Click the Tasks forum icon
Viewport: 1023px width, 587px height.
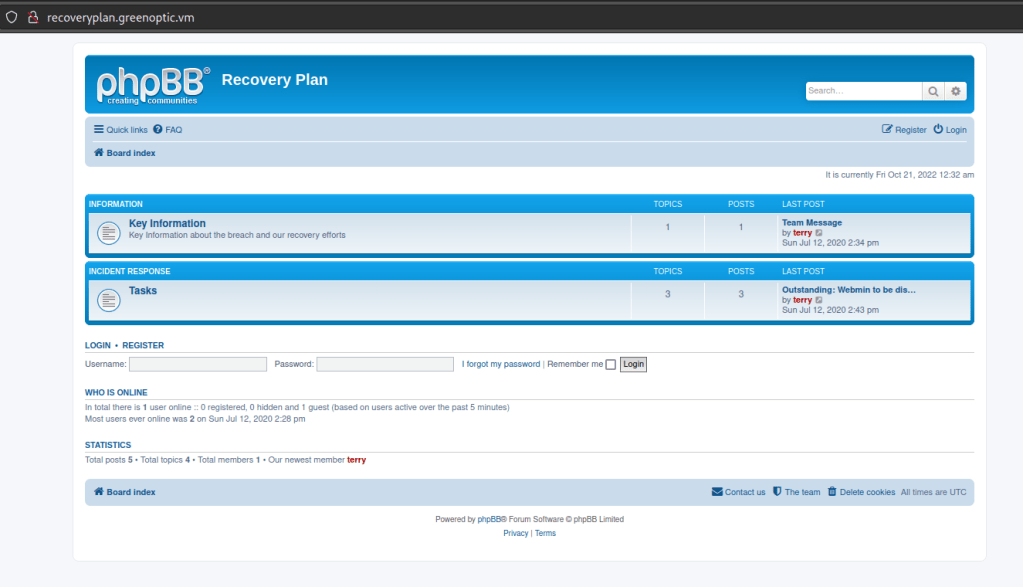(108, 300)
